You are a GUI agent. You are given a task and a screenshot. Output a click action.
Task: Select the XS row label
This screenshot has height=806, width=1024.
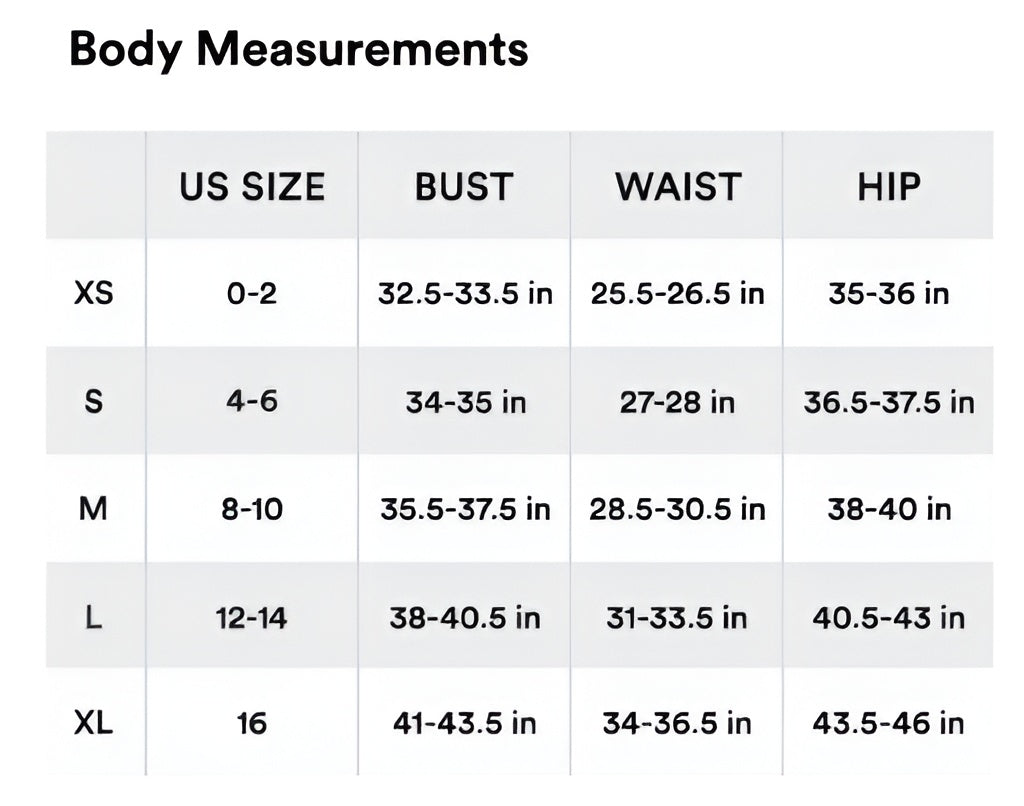94,294
